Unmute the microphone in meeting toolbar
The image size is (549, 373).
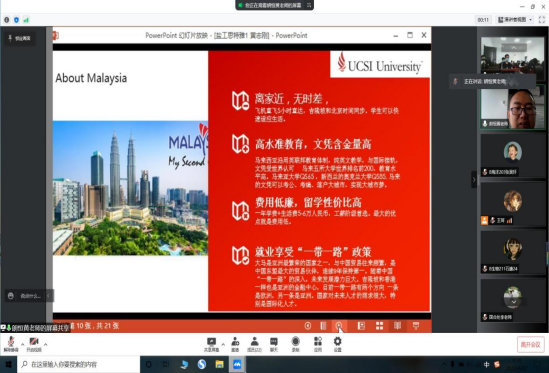11,344
